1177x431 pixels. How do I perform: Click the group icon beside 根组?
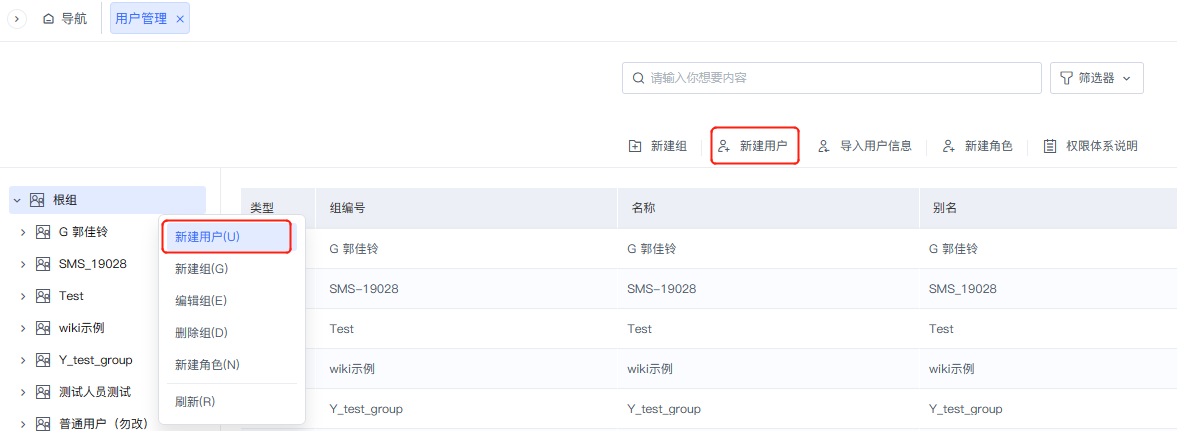[x=37, y=200]
